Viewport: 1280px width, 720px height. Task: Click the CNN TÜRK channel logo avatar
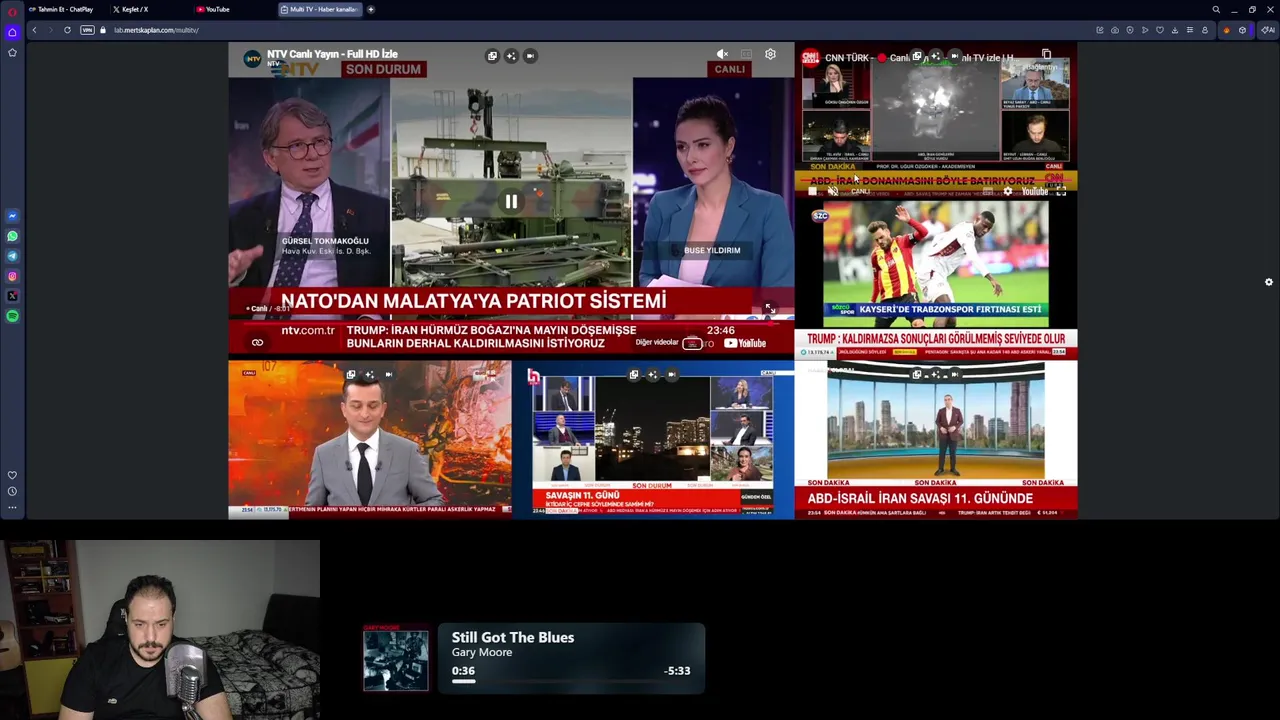[810, 57]
